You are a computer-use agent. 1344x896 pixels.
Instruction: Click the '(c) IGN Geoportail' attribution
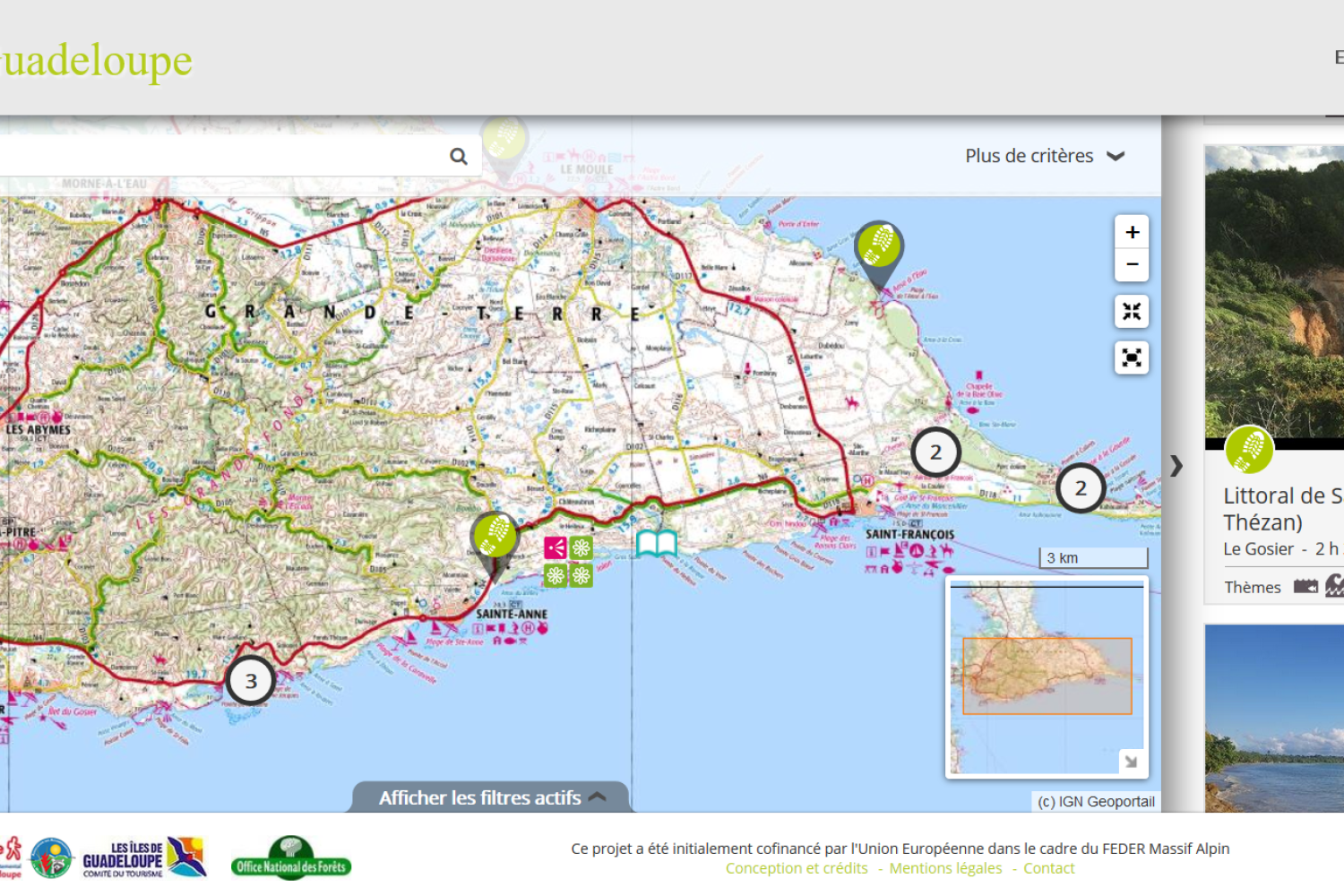1096,802
